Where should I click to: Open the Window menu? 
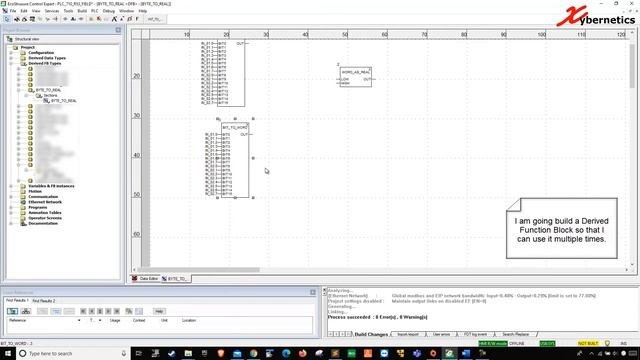click(x=127, y=11)
